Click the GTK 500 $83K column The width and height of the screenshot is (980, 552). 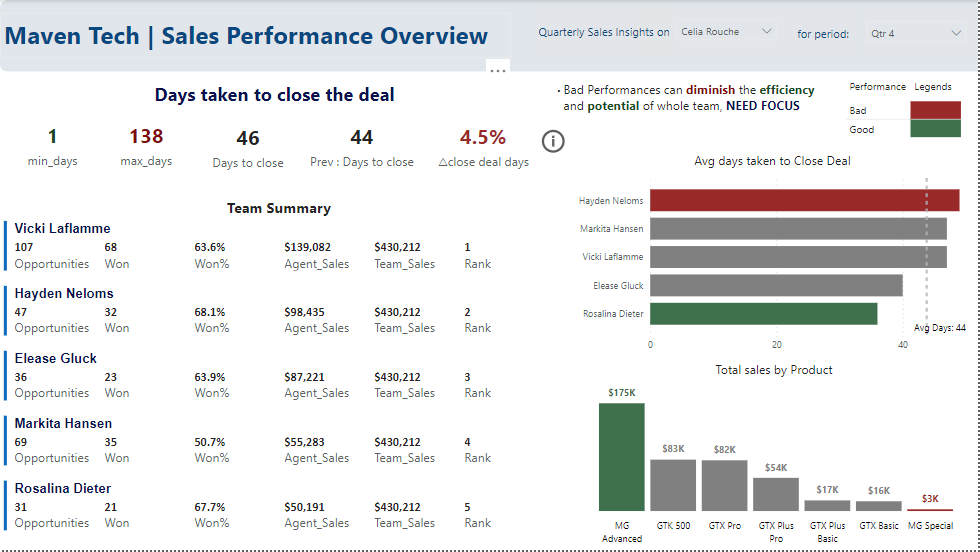click(x=673, y=485)
